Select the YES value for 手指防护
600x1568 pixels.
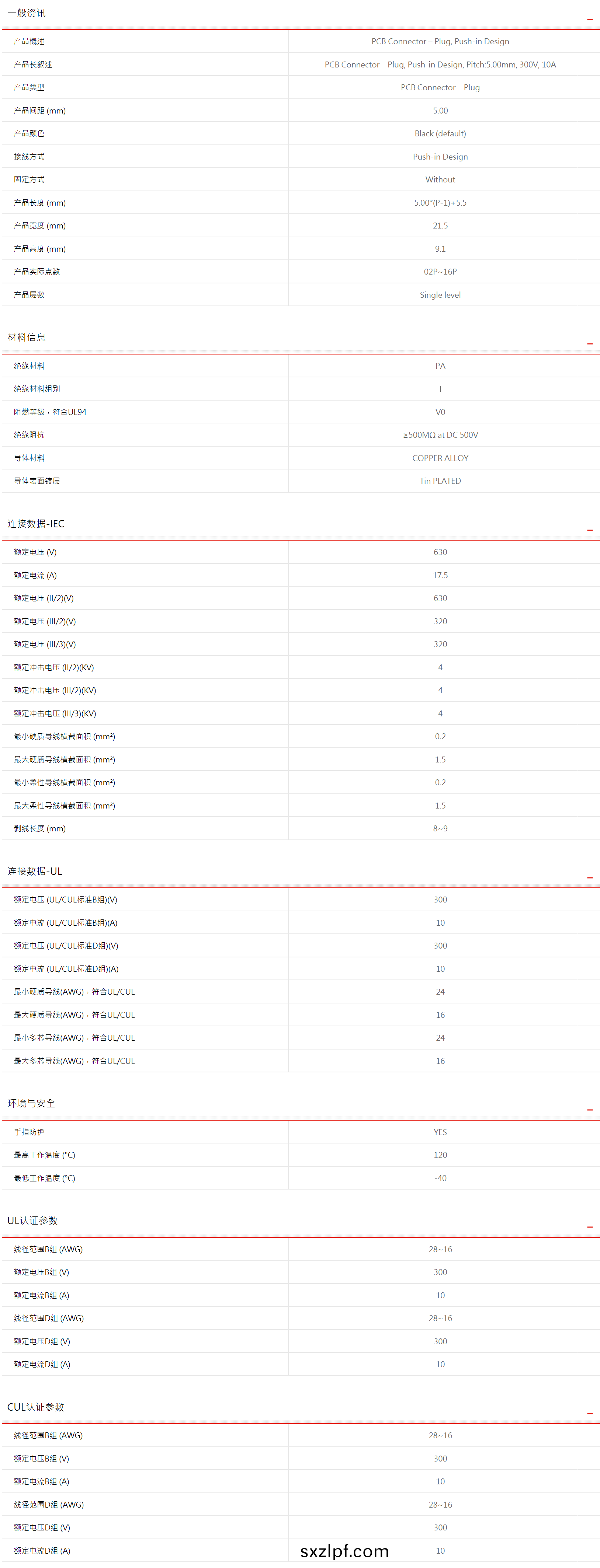(440, 1132)
